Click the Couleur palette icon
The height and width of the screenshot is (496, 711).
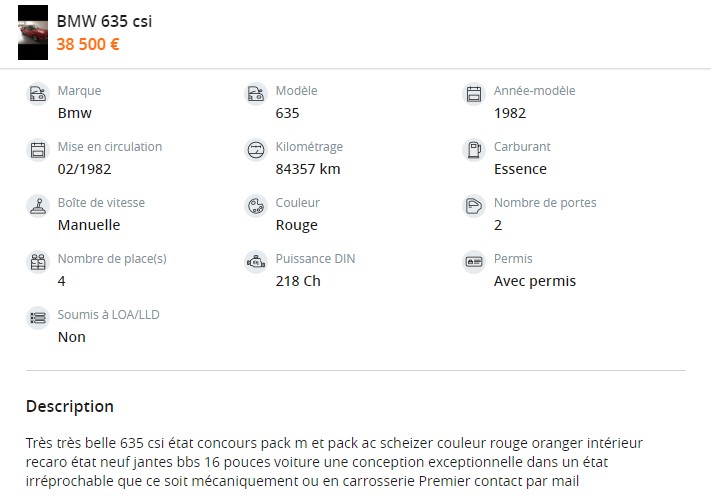255,207
